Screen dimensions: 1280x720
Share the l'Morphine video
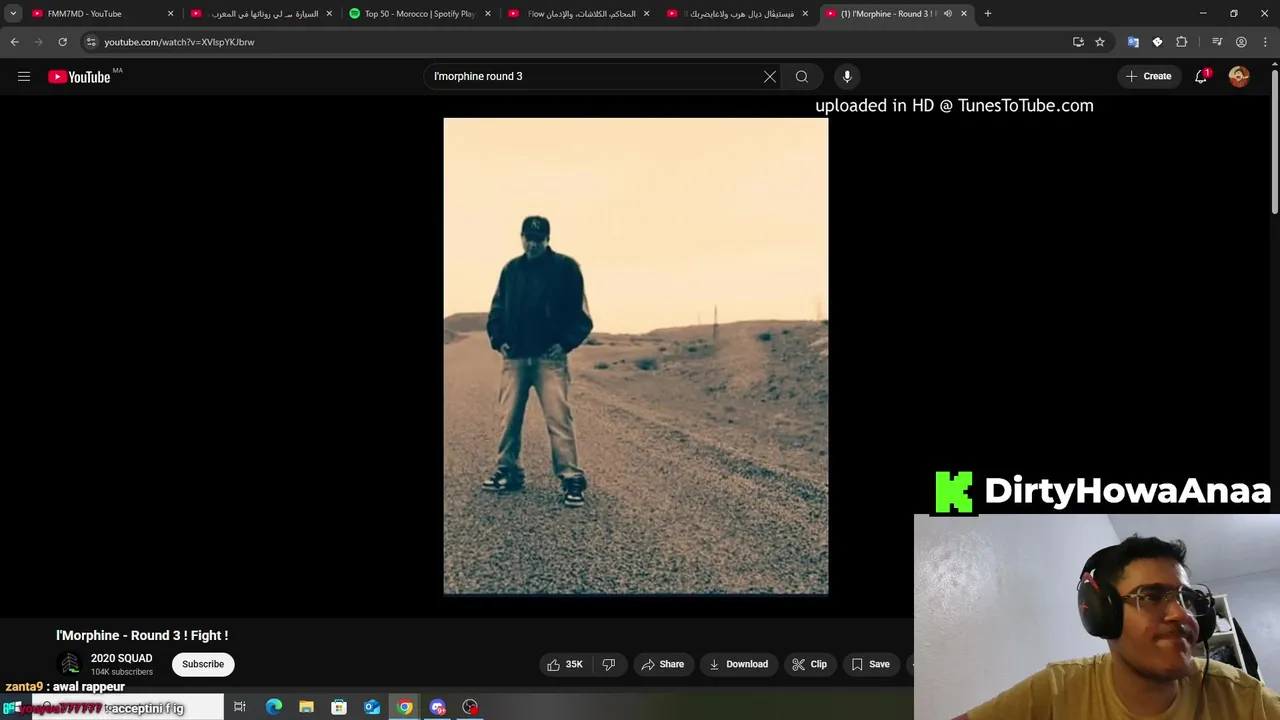pyautogui.click(x=663, y=664)
